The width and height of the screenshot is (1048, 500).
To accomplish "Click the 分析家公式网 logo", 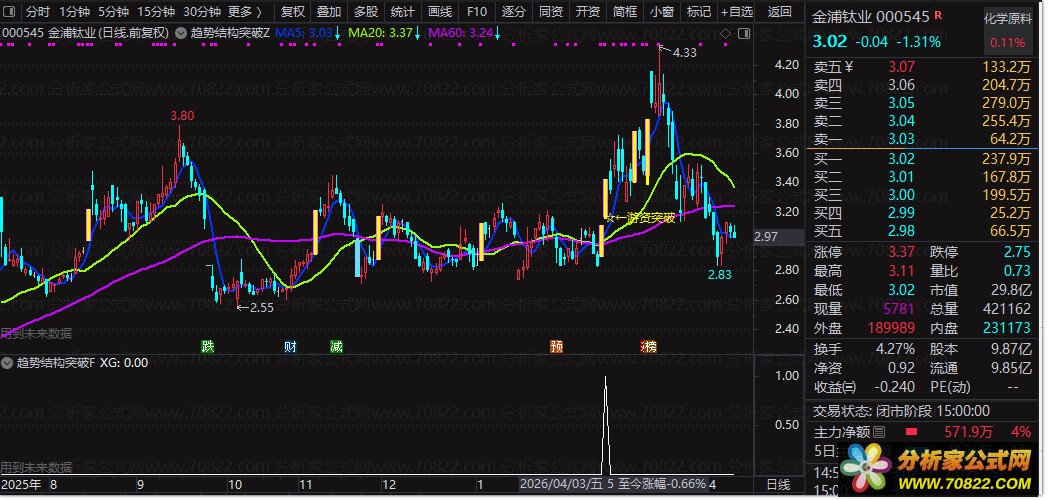I will point(940,467).
